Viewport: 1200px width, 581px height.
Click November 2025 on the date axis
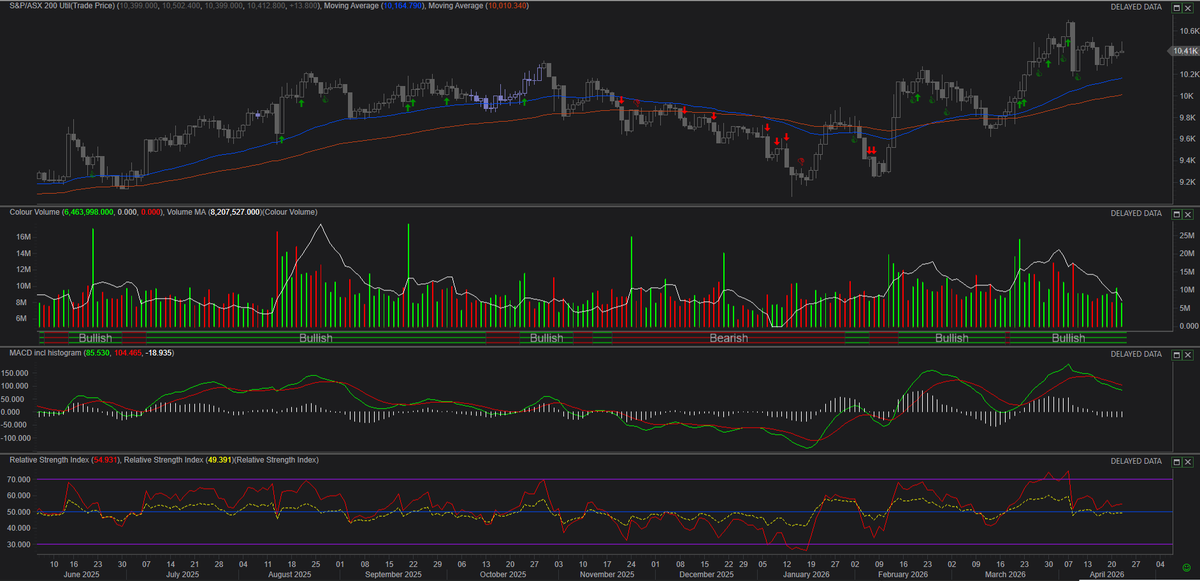tap(608, 575)
